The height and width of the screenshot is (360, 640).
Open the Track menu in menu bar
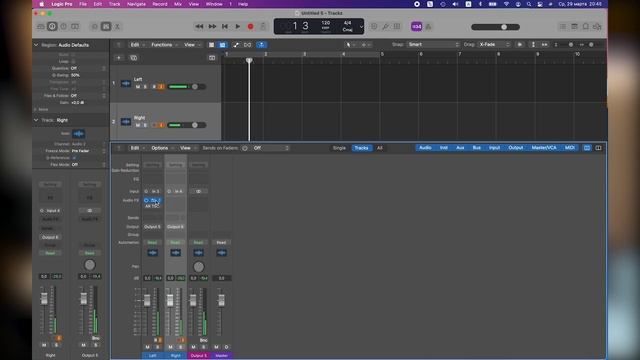pos(114,4)
